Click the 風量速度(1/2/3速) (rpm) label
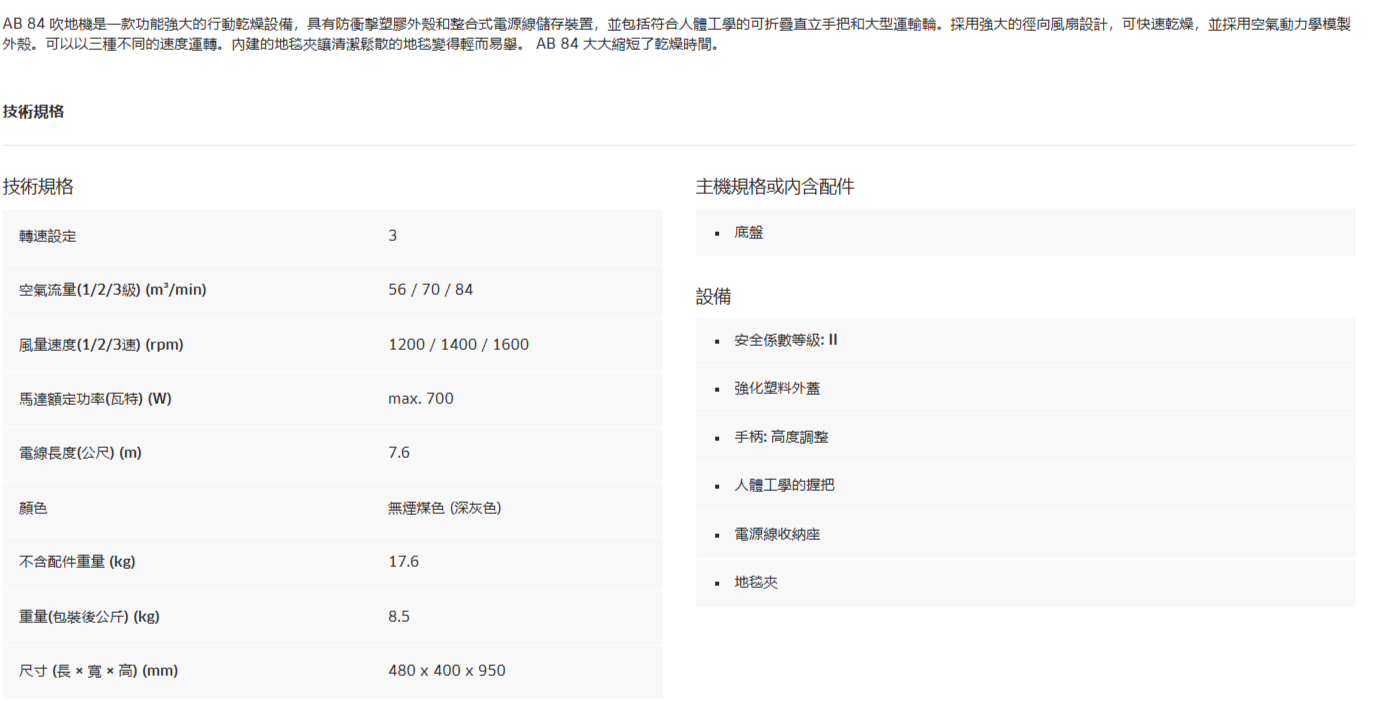The width and height of the screenshot is (1387, 705). click(101, 345)
